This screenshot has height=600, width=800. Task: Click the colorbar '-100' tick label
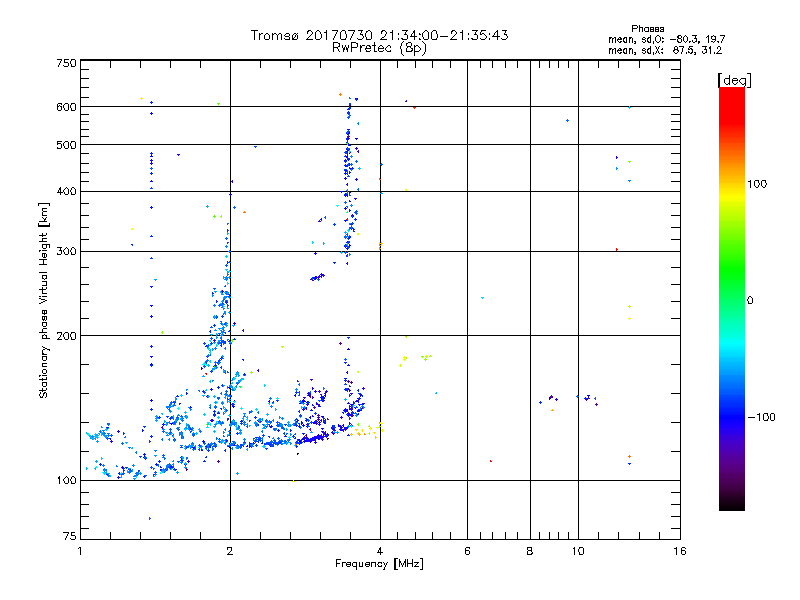pyautogui.click(x=762, y=417)
